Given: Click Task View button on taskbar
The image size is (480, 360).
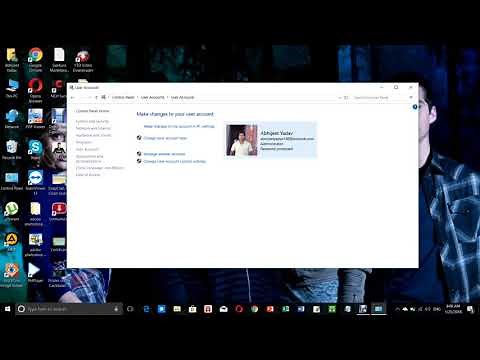Looking at the screenshot, I should coord(130,309).
